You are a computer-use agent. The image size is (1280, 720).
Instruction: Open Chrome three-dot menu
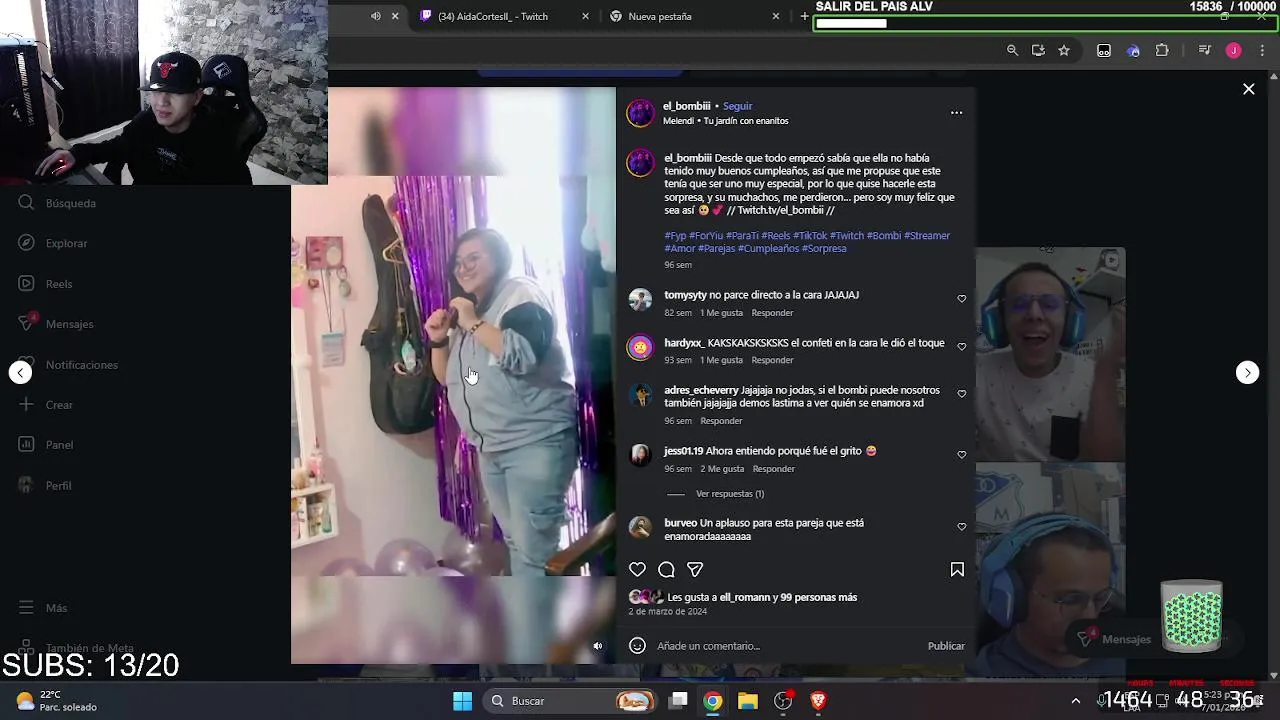pyautogui.click(x=1262, y=50)
